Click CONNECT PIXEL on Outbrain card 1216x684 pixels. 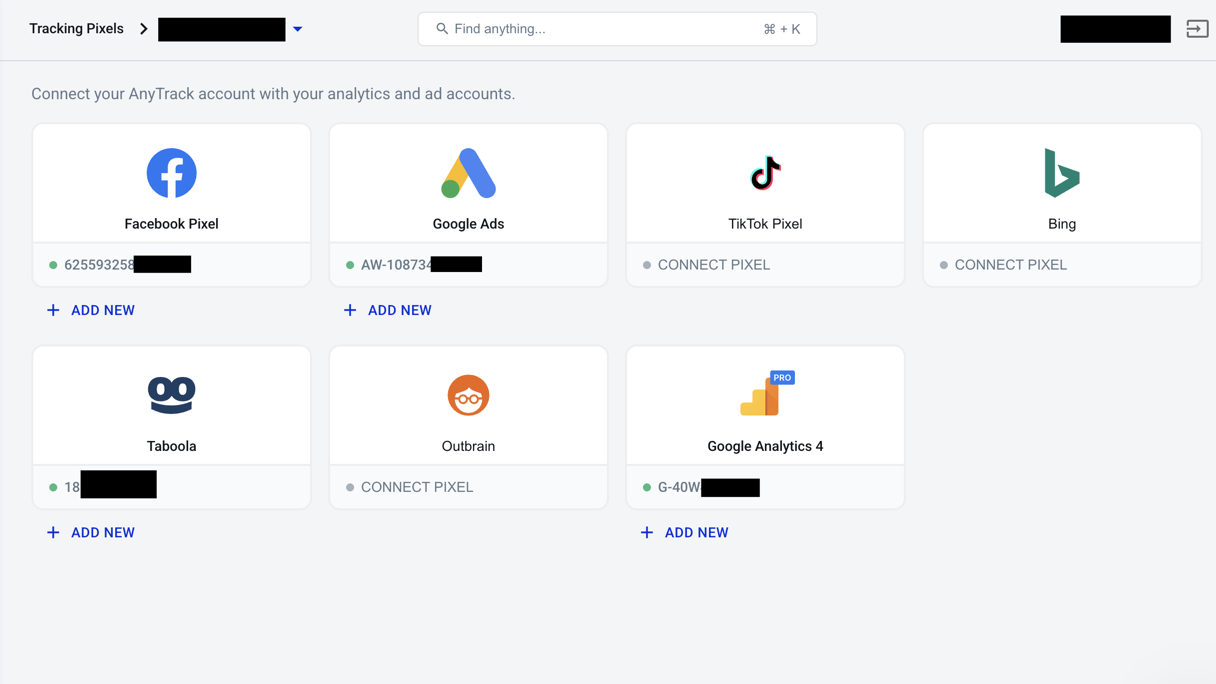click(x=417, y=487)
